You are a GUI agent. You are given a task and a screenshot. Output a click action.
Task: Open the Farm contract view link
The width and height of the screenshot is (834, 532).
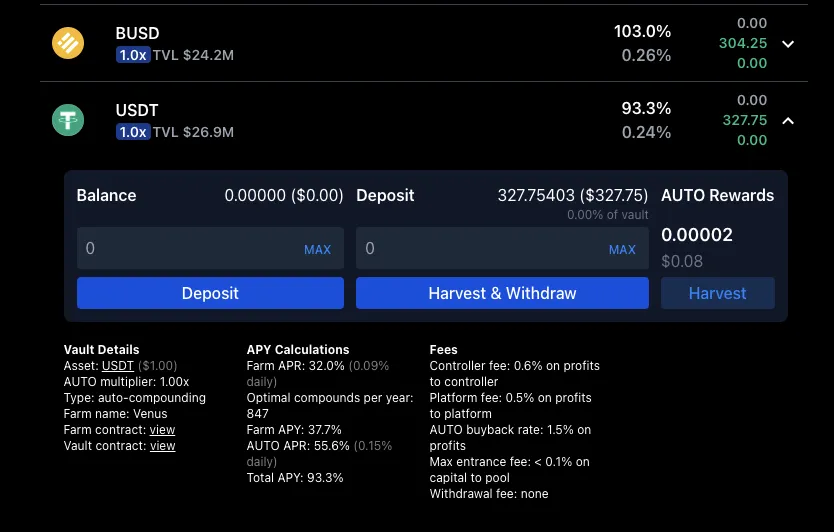pyautogui.click(x=162, y=430)
